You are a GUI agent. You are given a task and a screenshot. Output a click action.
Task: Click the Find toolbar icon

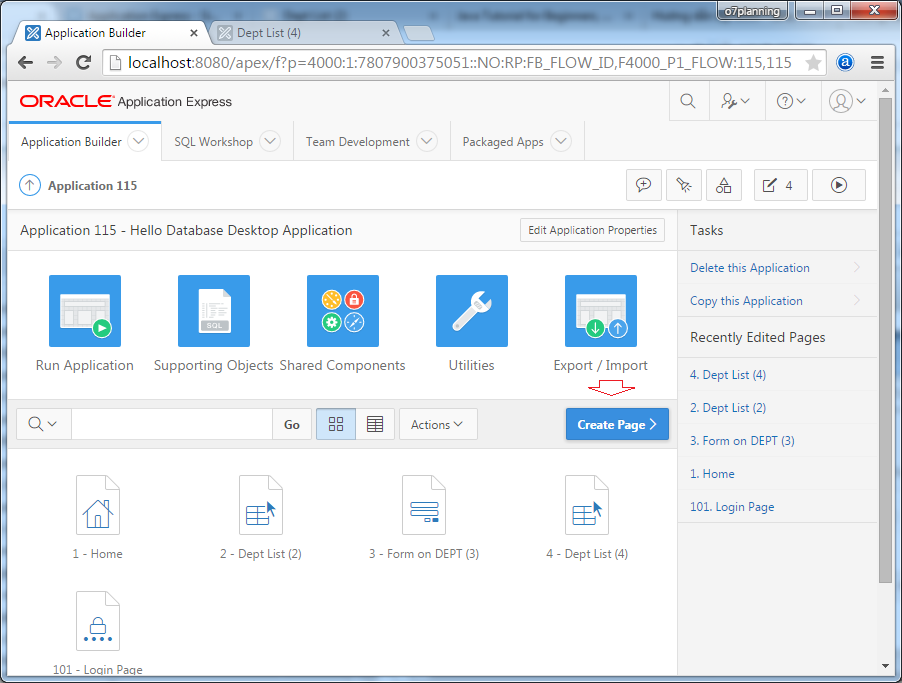pyautogui.click(x=683, y=185)
